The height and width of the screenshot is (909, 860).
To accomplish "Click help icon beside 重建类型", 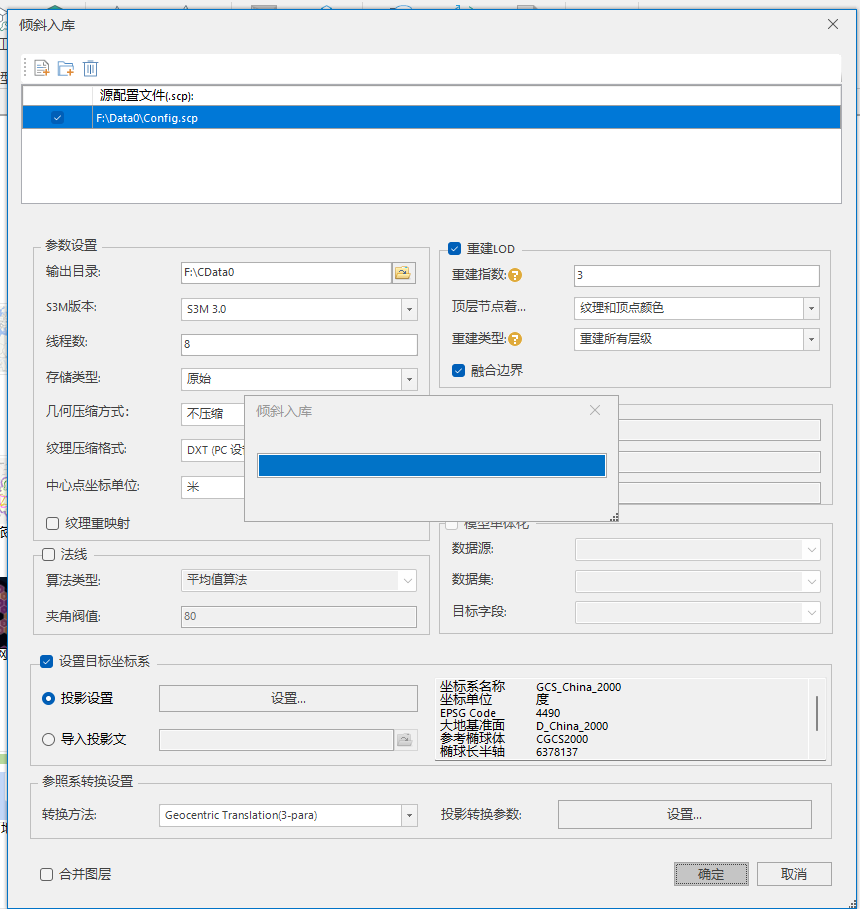I will click(x=516, y=339).
